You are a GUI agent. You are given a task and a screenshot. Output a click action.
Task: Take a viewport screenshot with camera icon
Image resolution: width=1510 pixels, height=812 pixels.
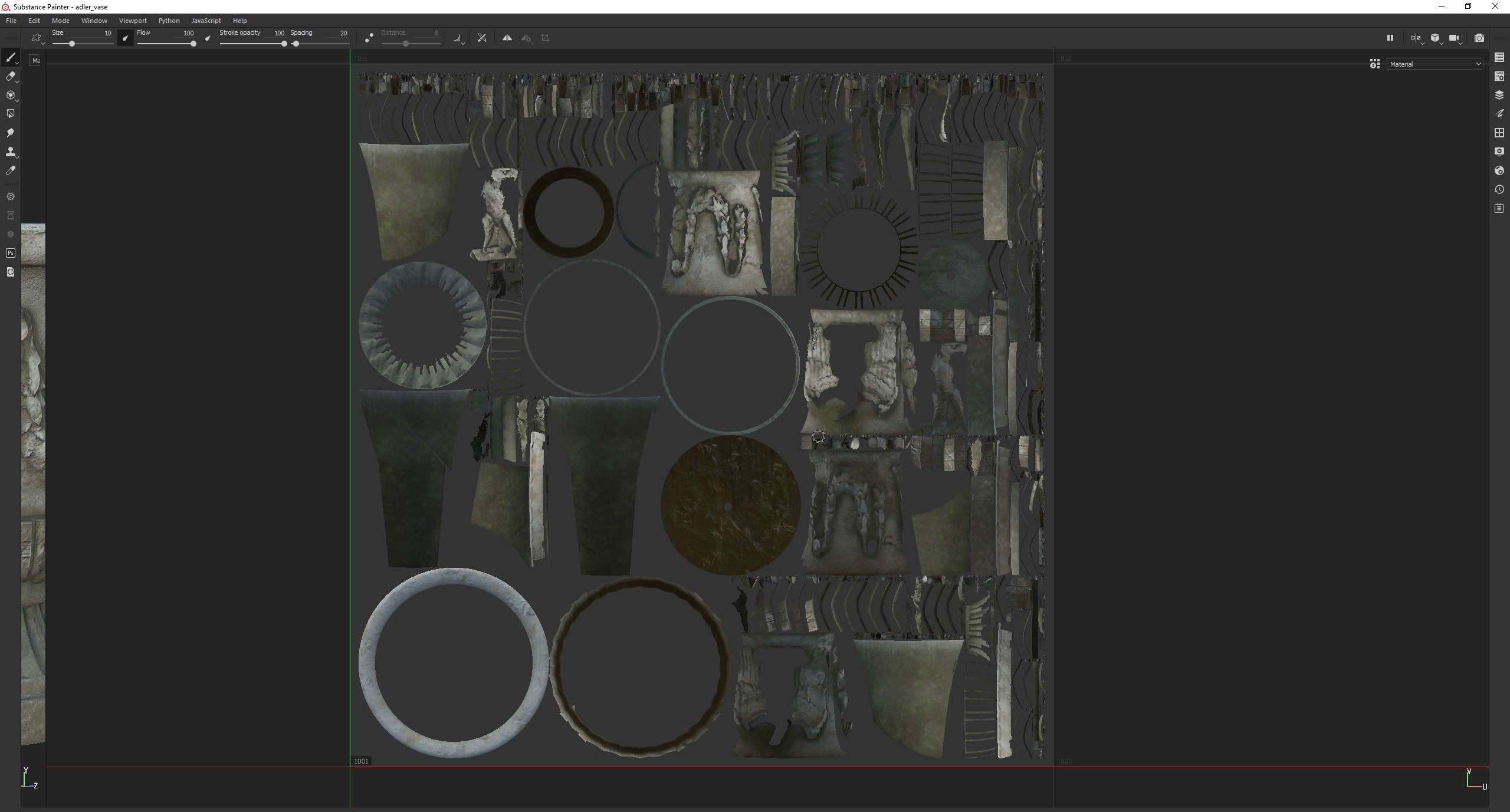[1479, 38]
